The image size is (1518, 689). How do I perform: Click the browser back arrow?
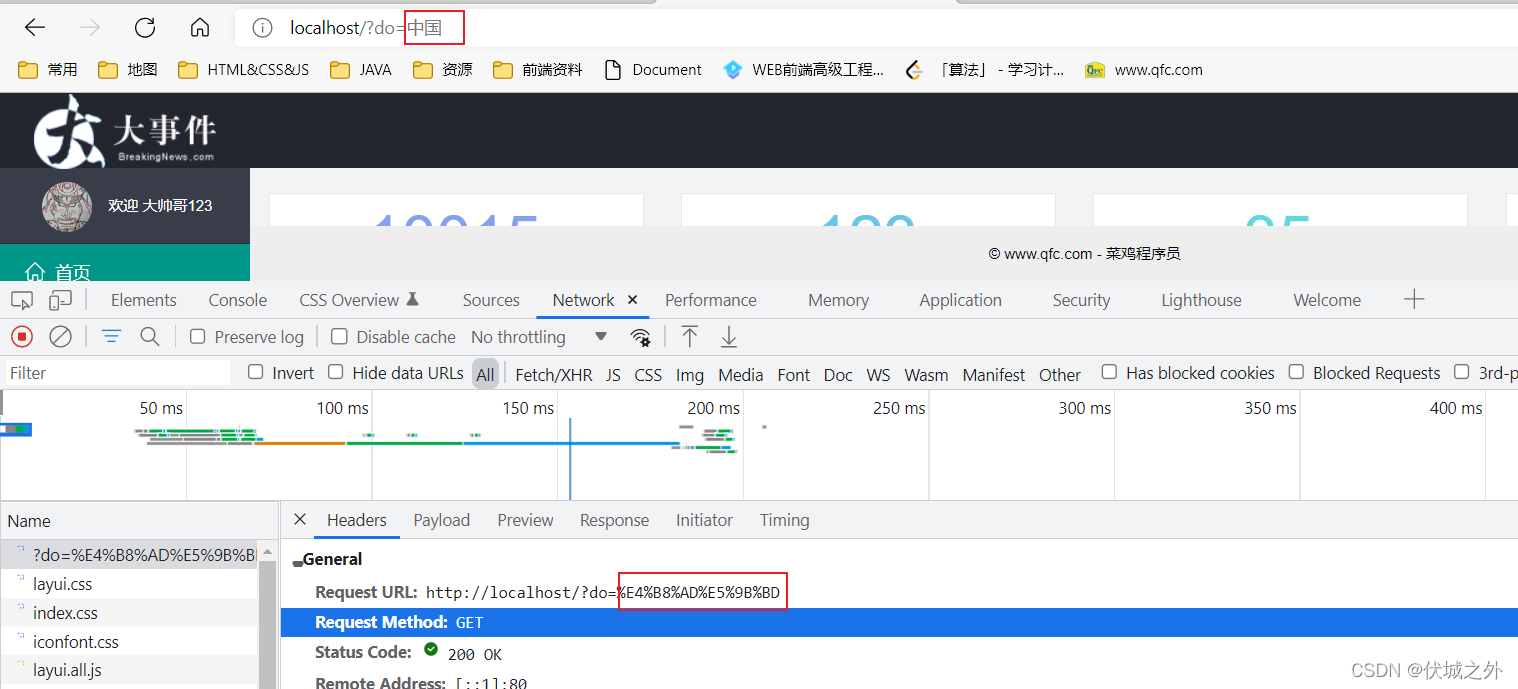click(x=35, y=28)
